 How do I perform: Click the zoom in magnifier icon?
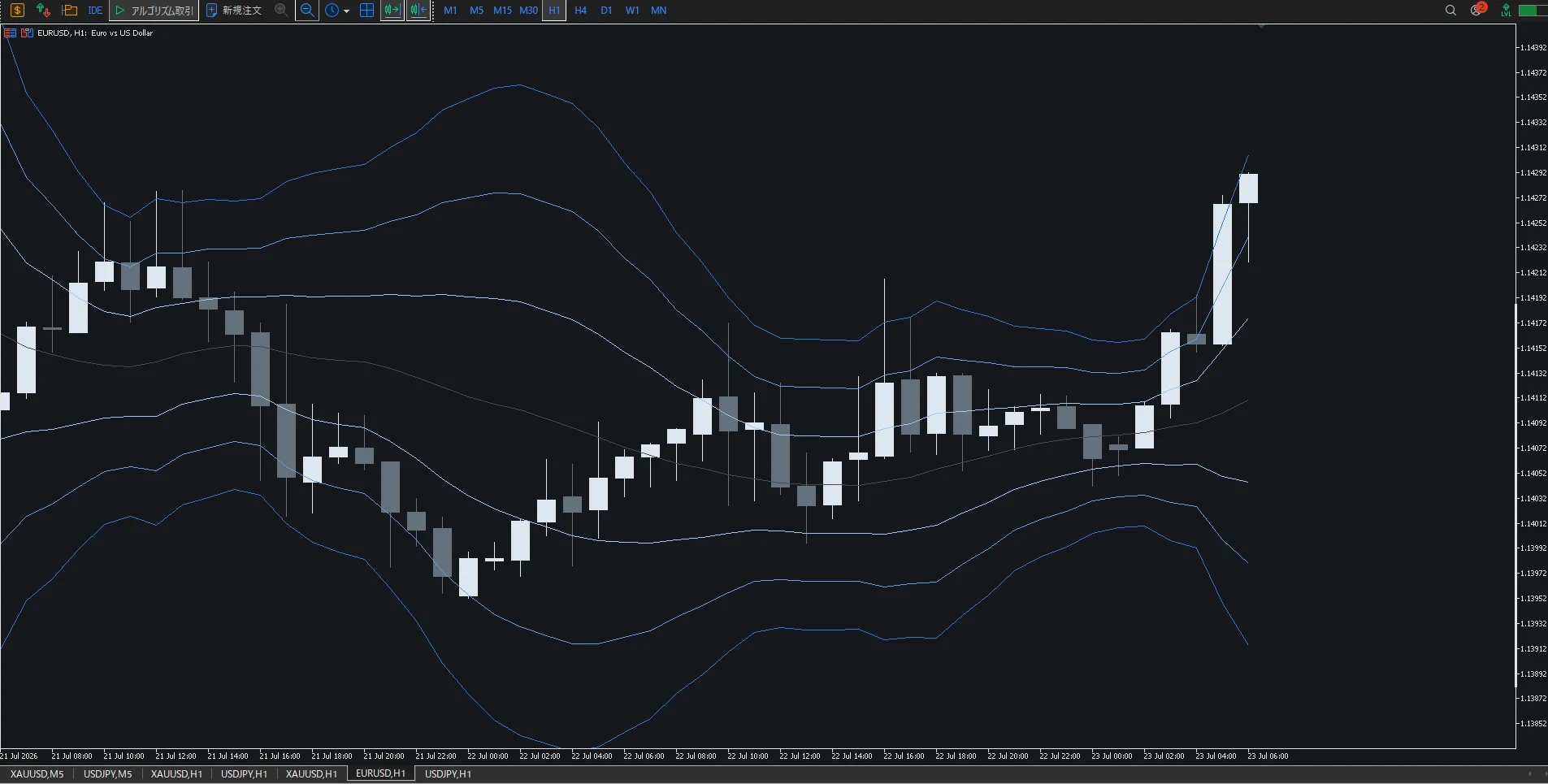click(x=281, y=11)
